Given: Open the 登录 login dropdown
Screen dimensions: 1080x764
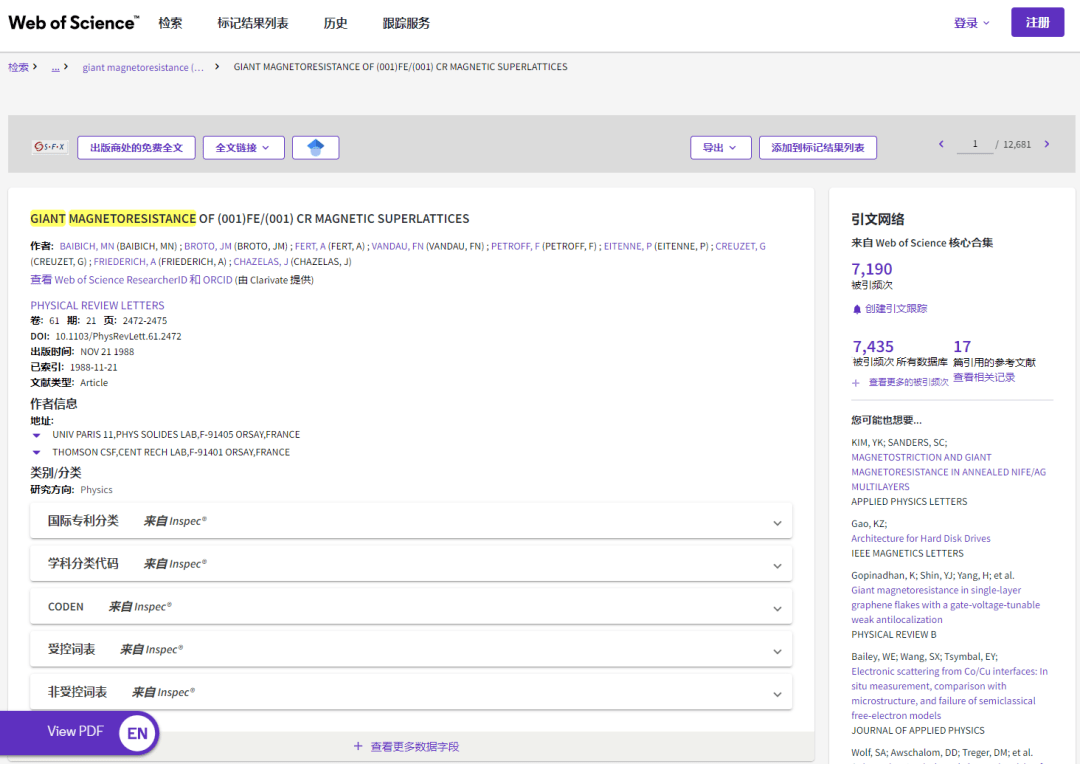Looking at the screenshot, I should pos(971,23).
